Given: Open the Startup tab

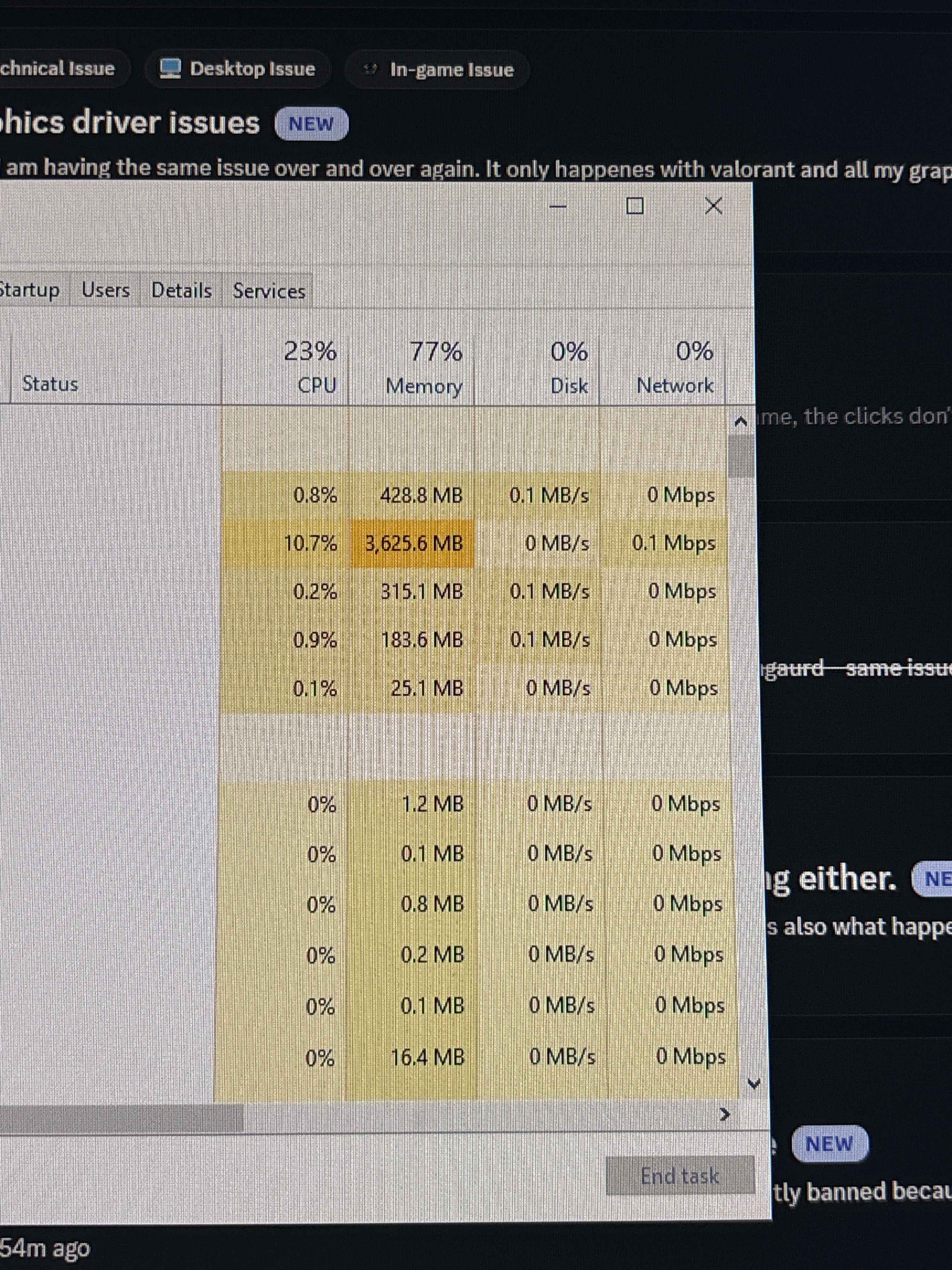Looking at the screenshot, I should (30, 289).
